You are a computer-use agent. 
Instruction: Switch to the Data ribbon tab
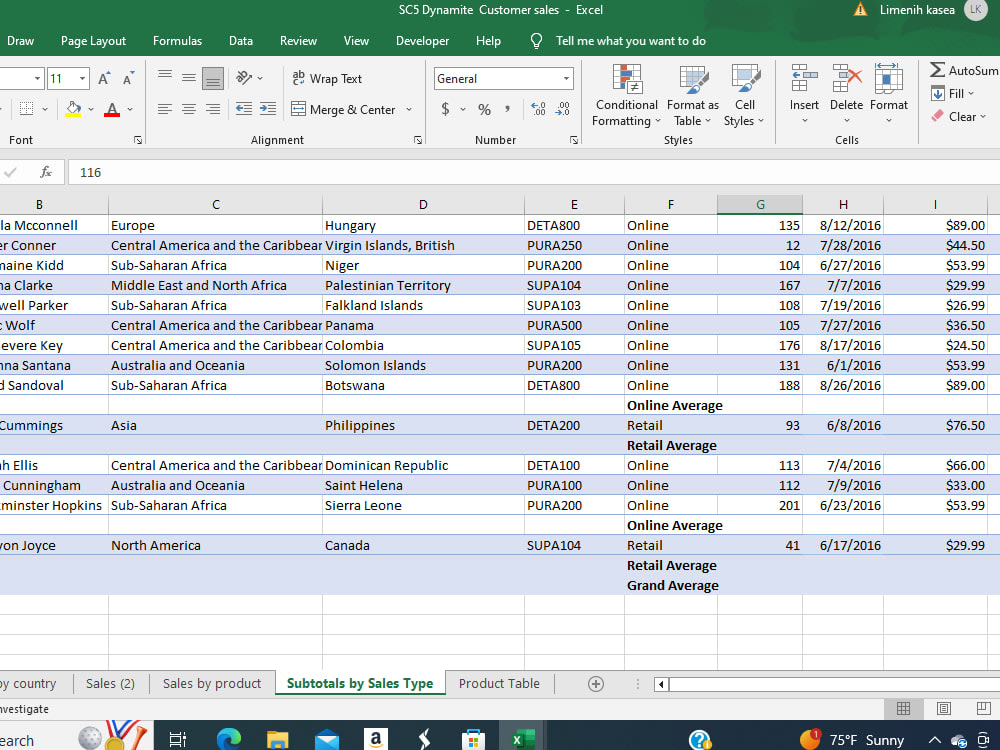[x=240, y=41]
